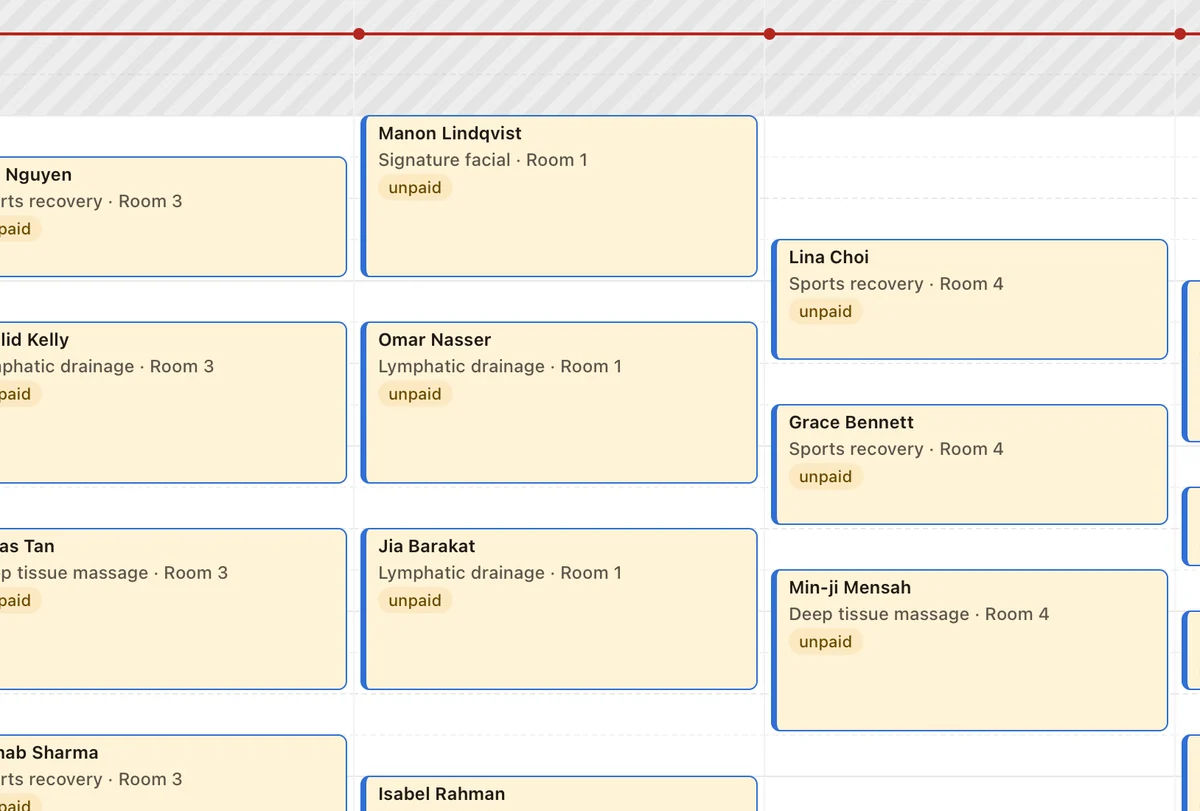Open the Sharma Sports recovery Room 3 card
The width and height of the screenshot is (1200, 811).
pyautogui.click(x=173, y=773)
